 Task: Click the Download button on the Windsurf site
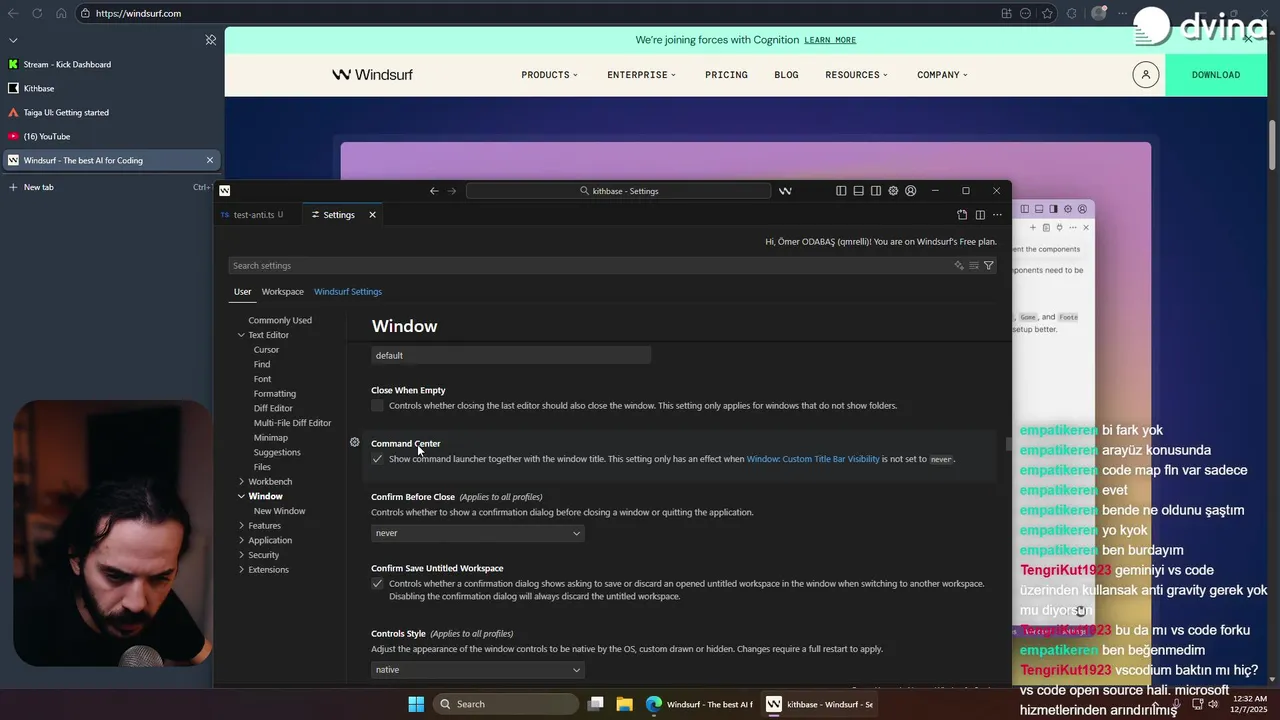tap(1216, 75)
